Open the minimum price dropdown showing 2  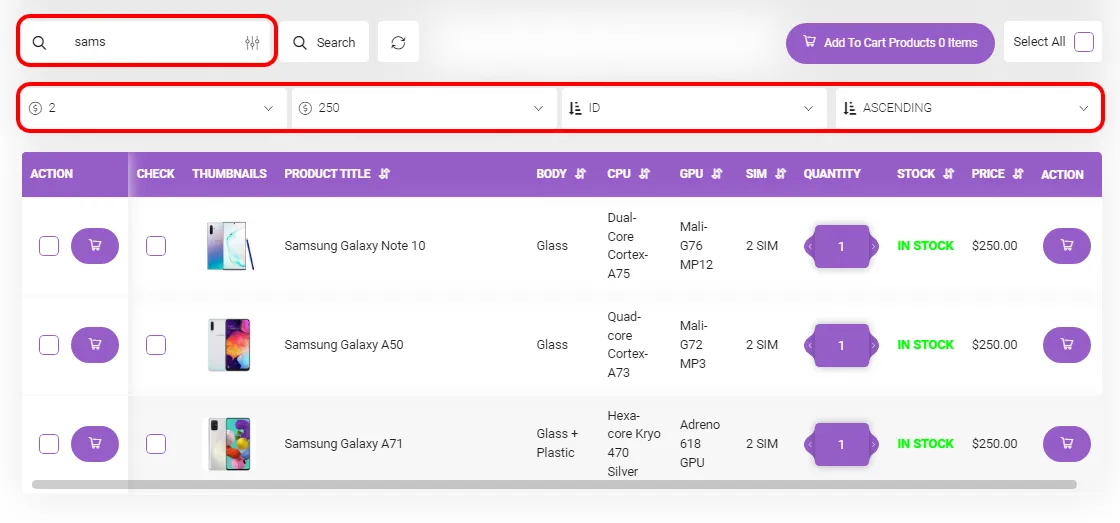pyautogui.click(x=152, y=108)
